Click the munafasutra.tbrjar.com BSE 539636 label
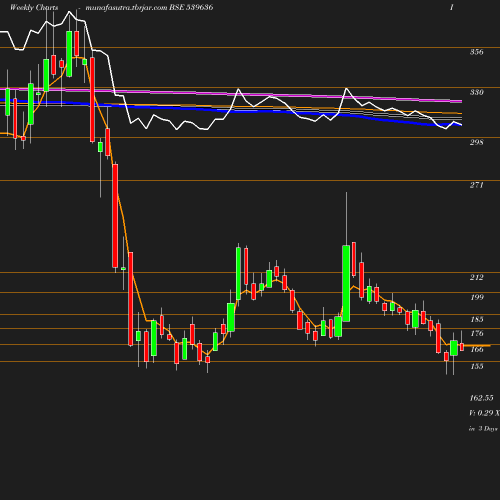The image size is (500, 500). [149, 7]
